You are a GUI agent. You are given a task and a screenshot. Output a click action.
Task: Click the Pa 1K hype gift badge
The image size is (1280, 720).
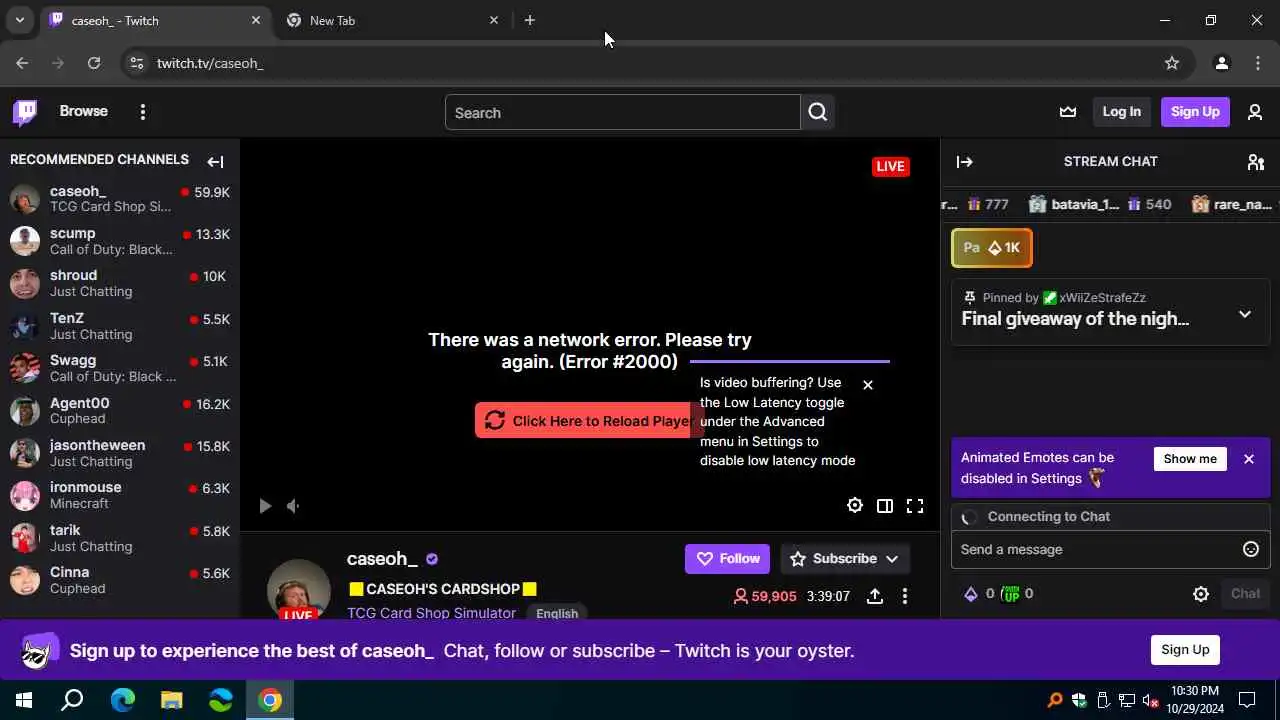992,248
